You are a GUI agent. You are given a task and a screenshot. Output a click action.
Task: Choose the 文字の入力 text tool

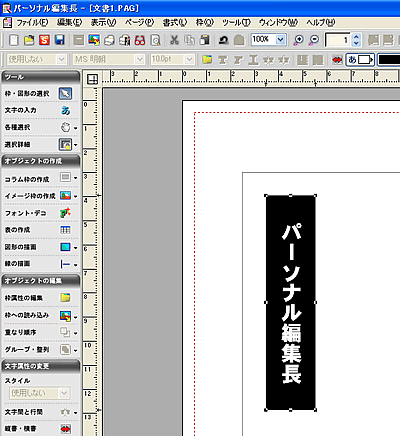65,110
